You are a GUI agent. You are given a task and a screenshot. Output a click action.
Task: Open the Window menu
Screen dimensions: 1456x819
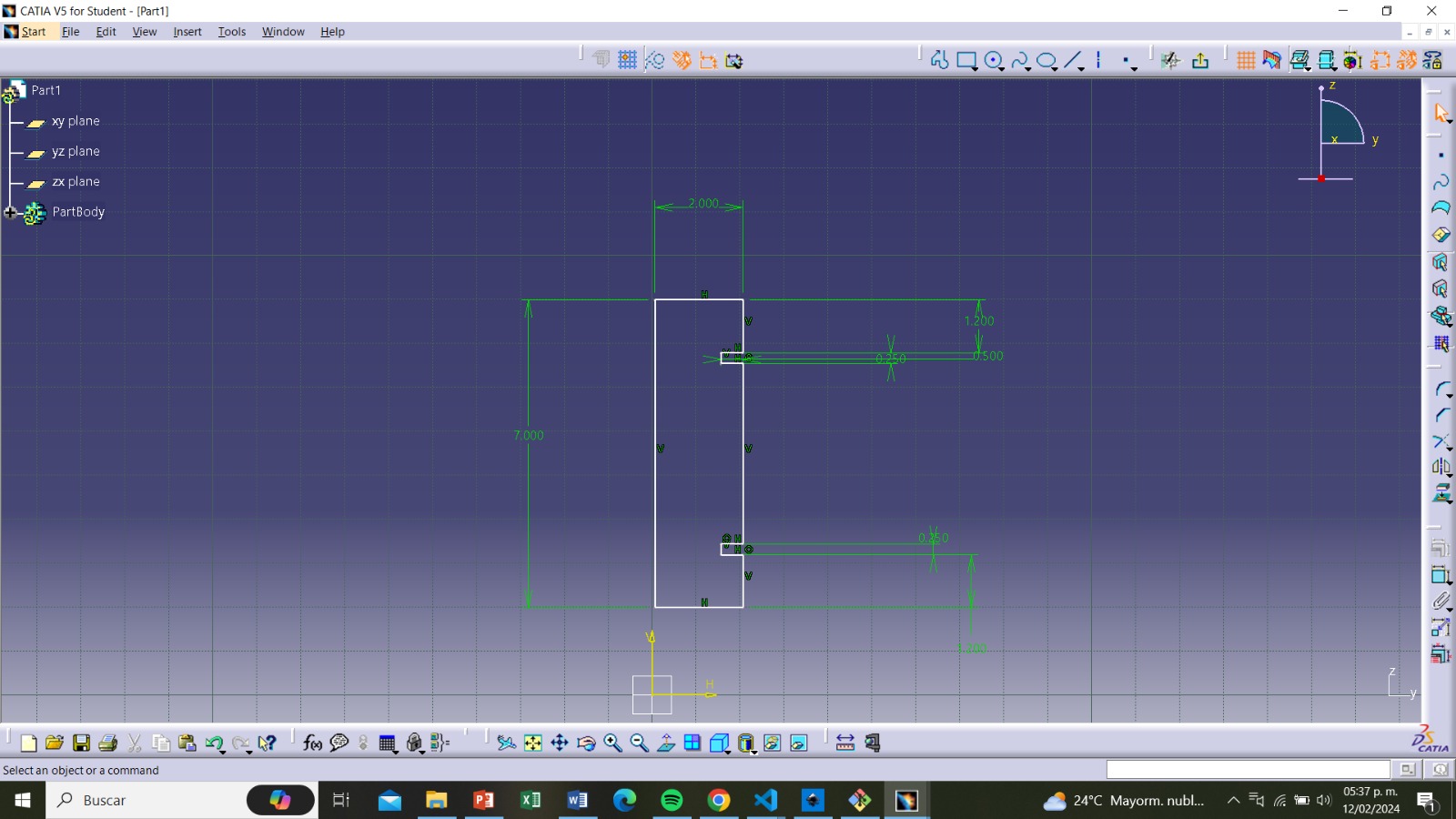click(x=283, y=32)
